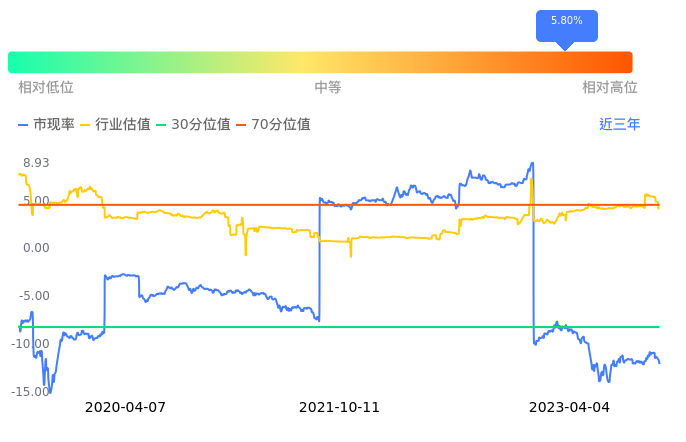Click the green 30分位值 legend line marker
The width and height of the screenshot is (686, 442).
[162, 125]
